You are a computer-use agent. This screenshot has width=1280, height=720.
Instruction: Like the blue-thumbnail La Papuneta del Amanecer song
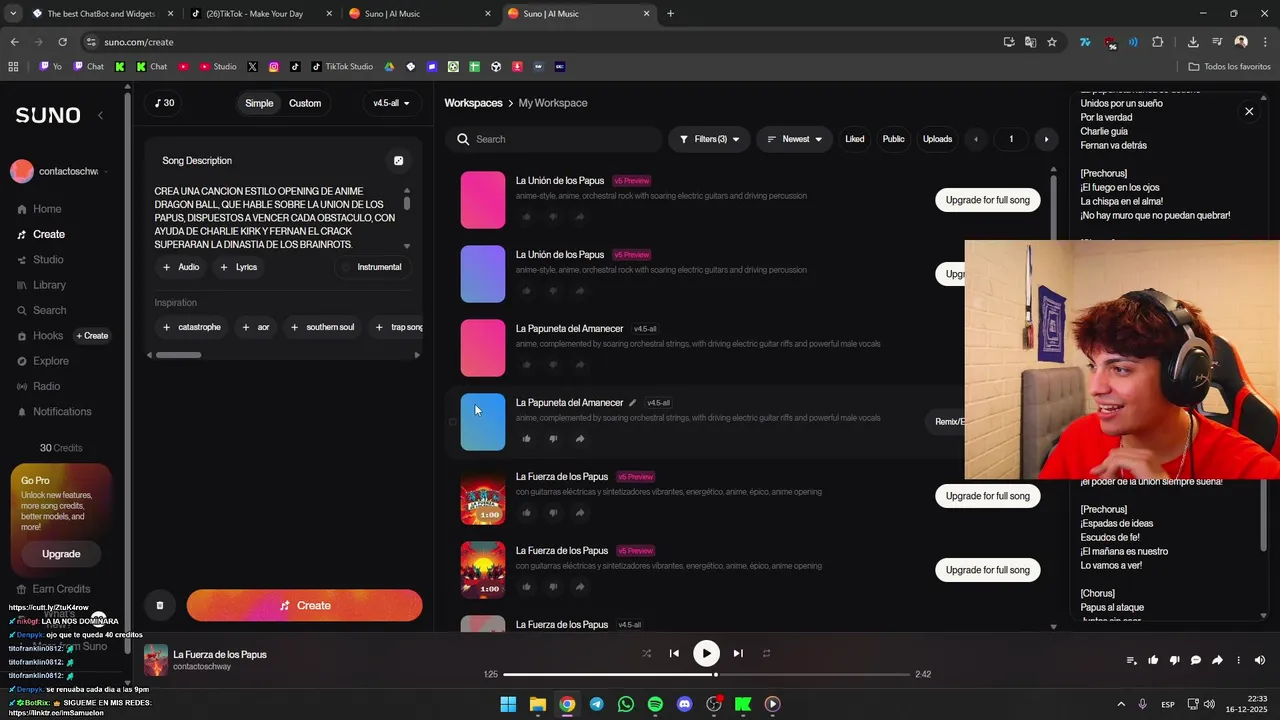(526, 438)
